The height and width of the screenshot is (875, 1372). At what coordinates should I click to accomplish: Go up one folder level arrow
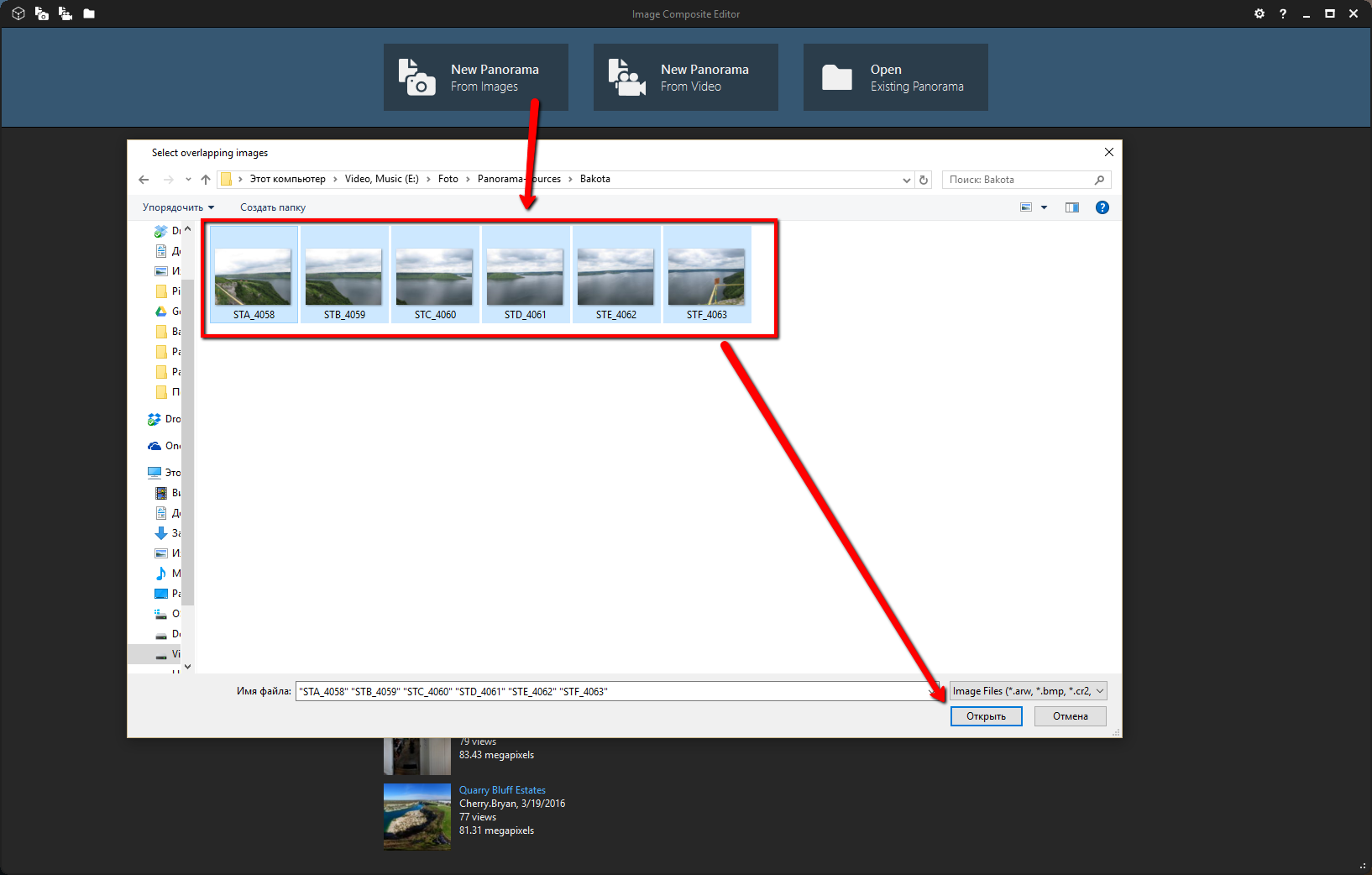point(206,180)
